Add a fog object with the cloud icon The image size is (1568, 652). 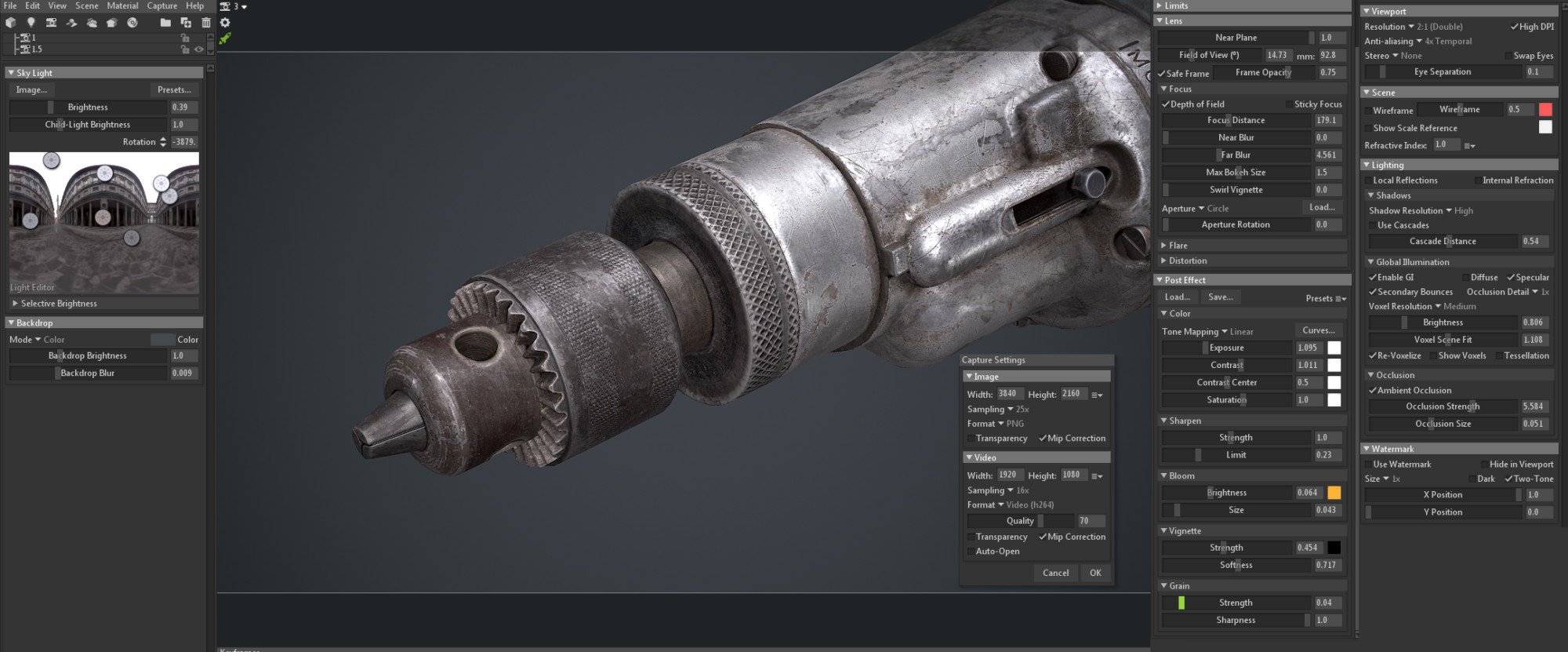coord(92,23)
